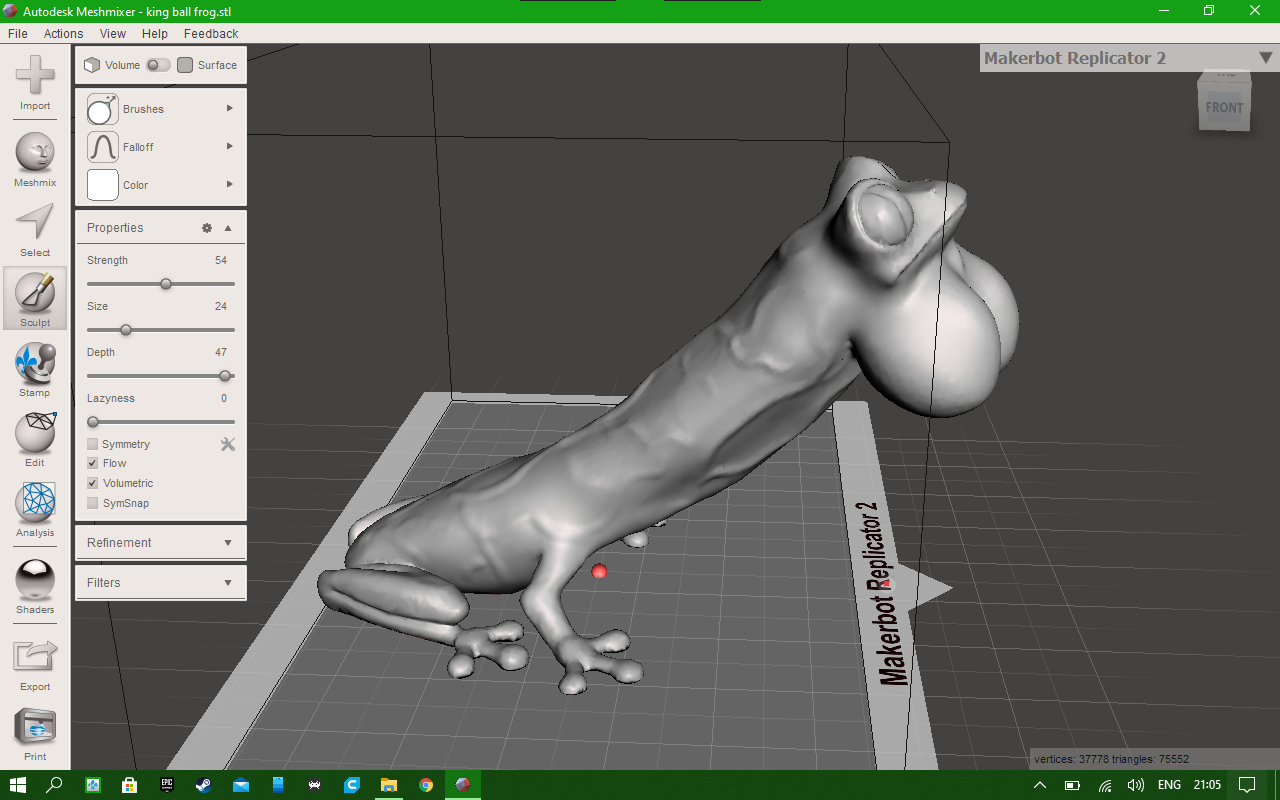Click the ENG language indicator
Viewport: 1280px width, 800px height.
tap(1169, 785)
